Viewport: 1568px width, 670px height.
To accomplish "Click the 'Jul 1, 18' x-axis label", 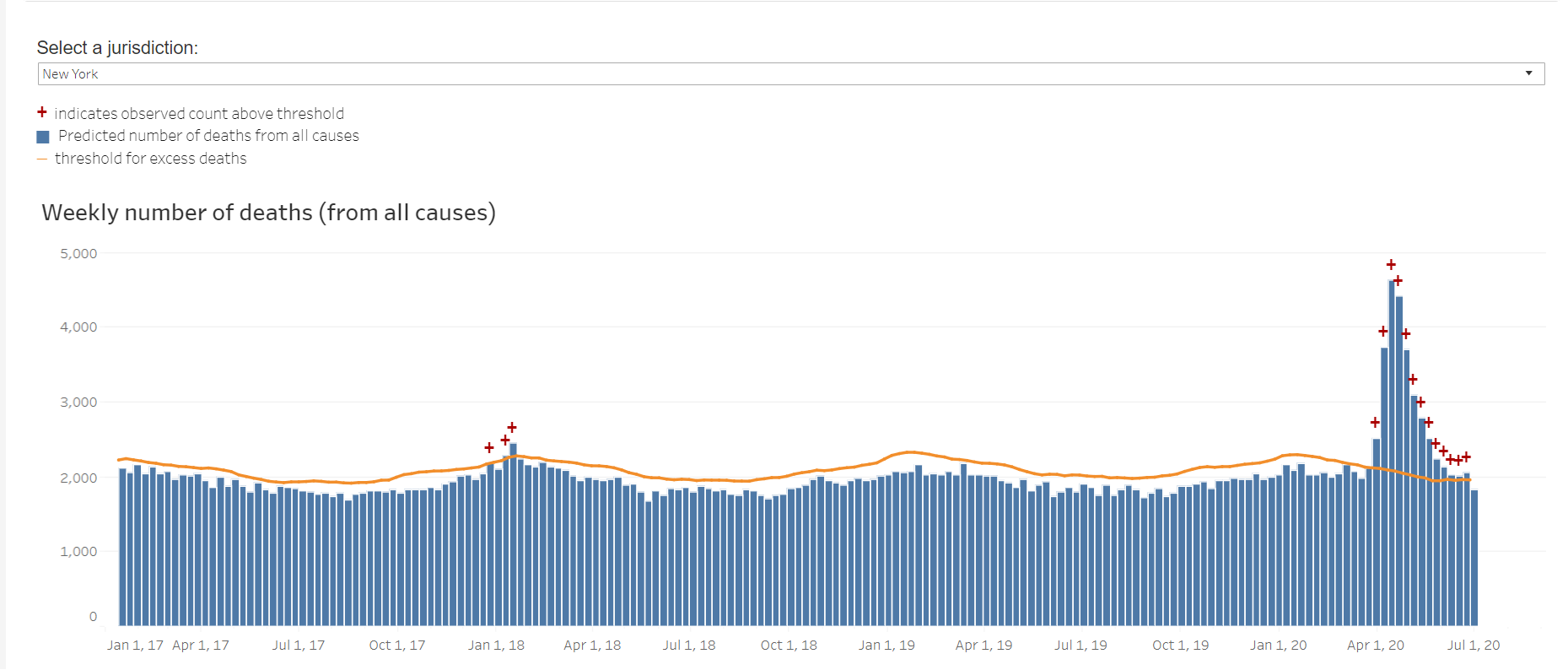I will tap(689, 646).
